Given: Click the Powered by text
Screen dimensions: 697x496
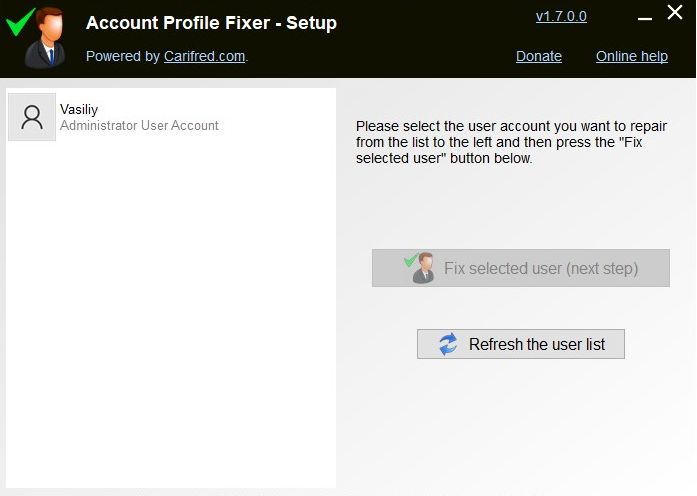Looking at the screenshot, I should click(123, 56).
